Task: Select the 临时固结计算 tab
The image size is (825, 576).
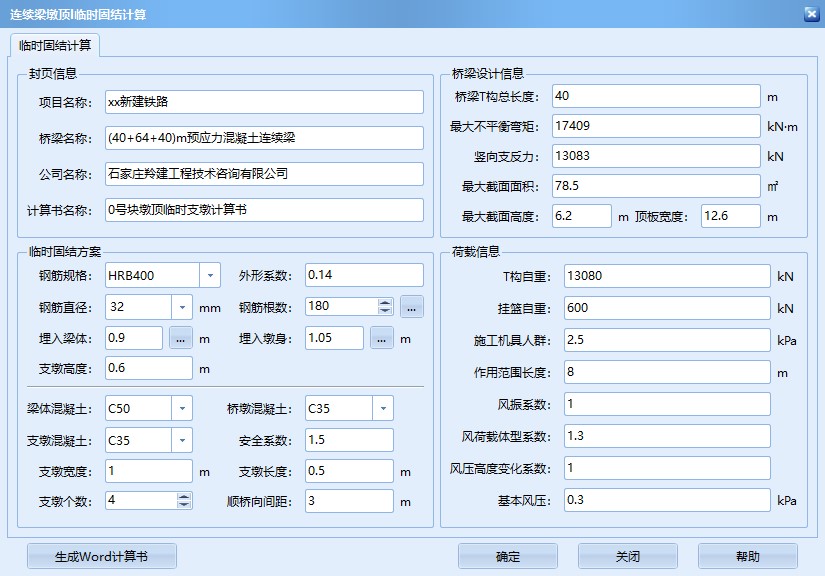Action: point(54,45)
